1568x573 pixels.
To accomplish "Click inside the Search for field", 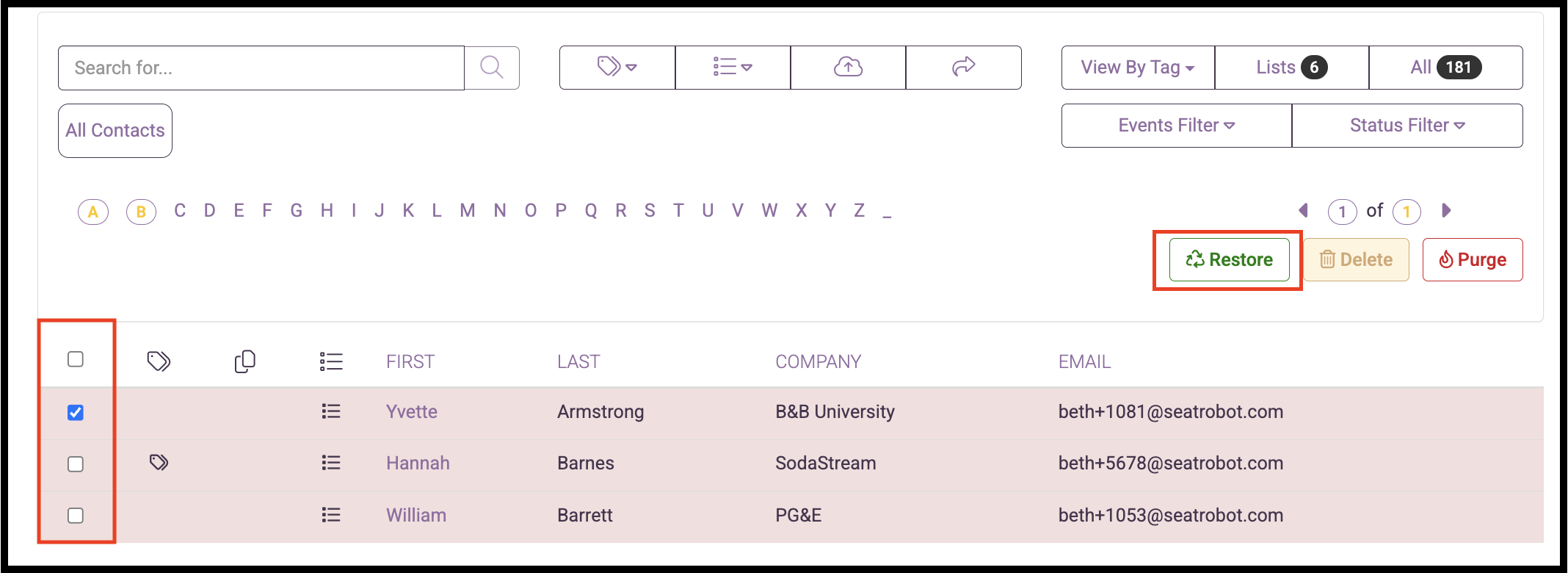I will pyautogui.click(x=261, y=68).
